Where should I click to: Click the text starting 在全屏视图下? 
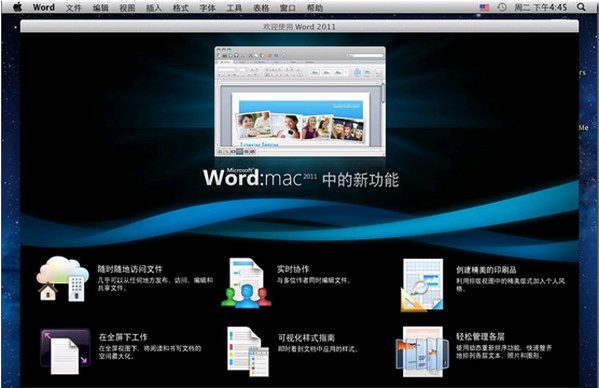point(150,352)
